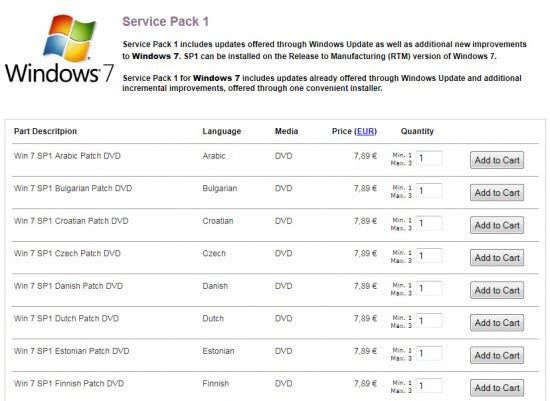Click 'Finnish' in the Language column

click(x=215, y=383)
